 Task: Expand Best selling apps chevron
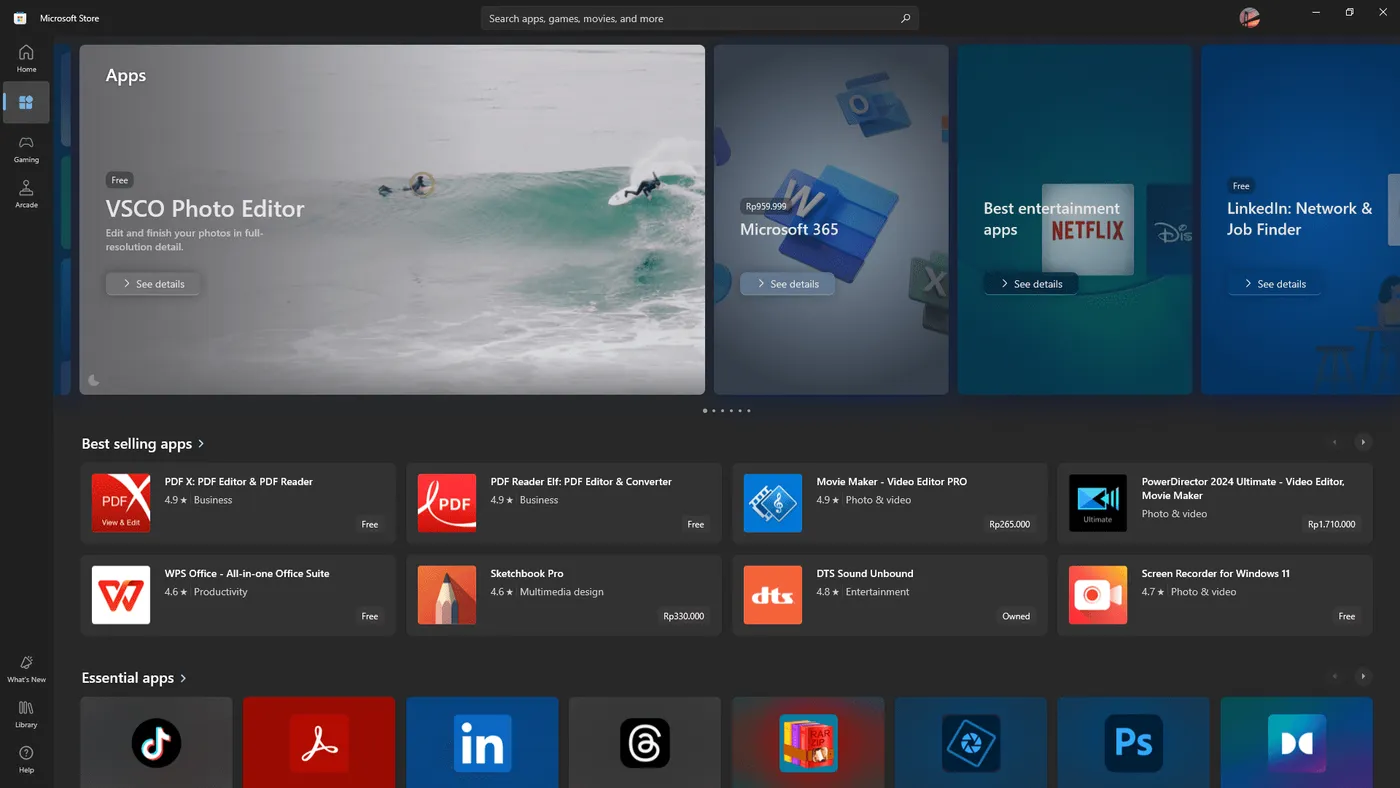[x=201, y=444]
